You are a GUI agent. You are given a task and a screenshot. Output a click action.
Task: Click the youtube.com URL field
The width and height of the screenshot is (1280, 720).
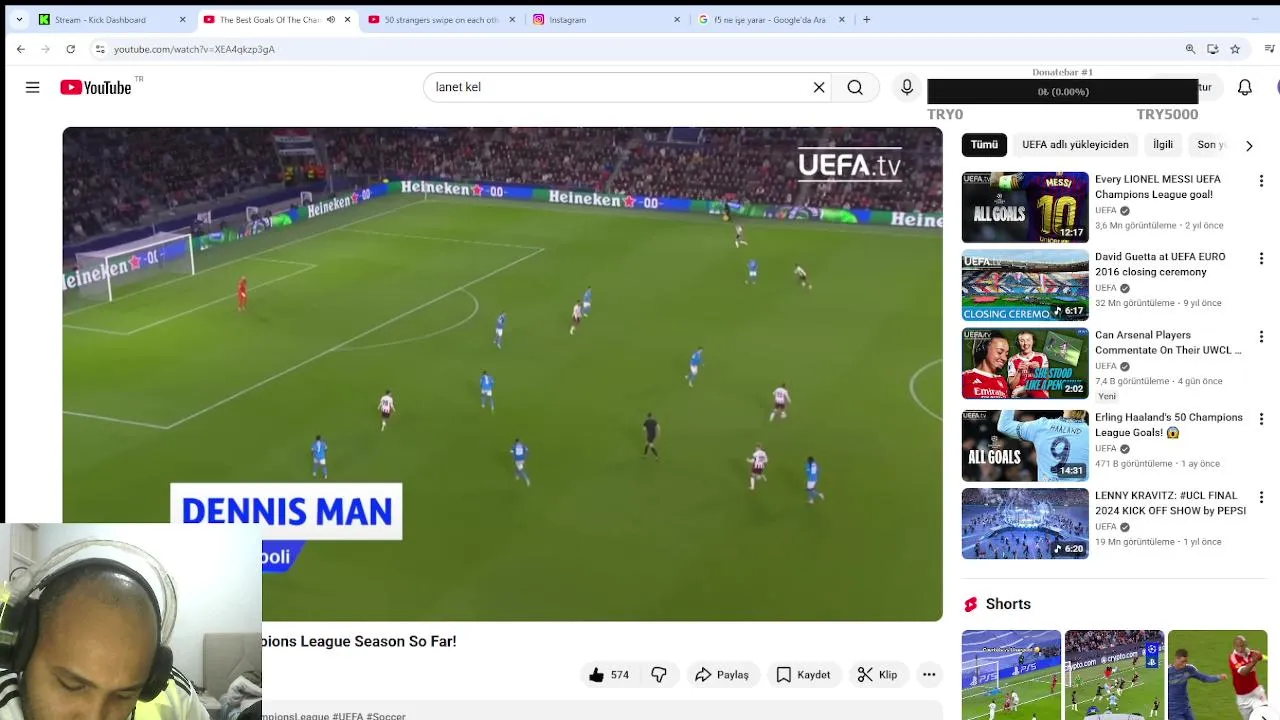pos(194,49)
